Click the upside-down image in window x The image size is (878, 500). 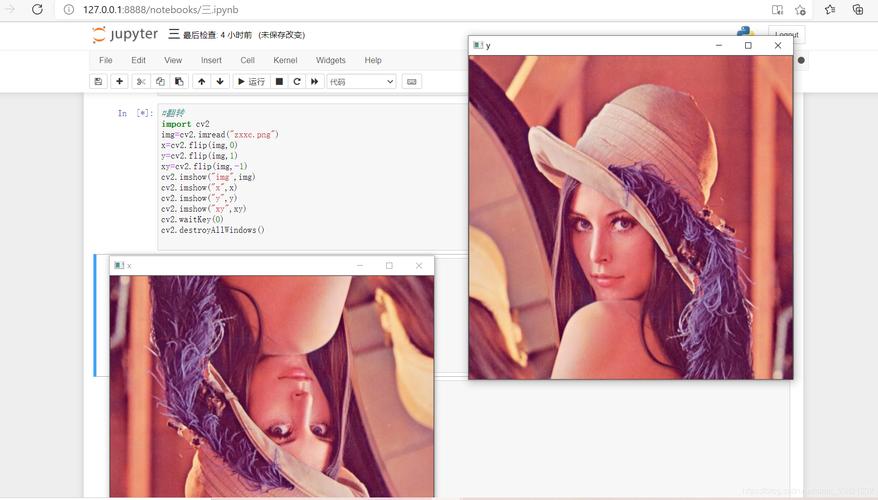click(x=272, y=386)
